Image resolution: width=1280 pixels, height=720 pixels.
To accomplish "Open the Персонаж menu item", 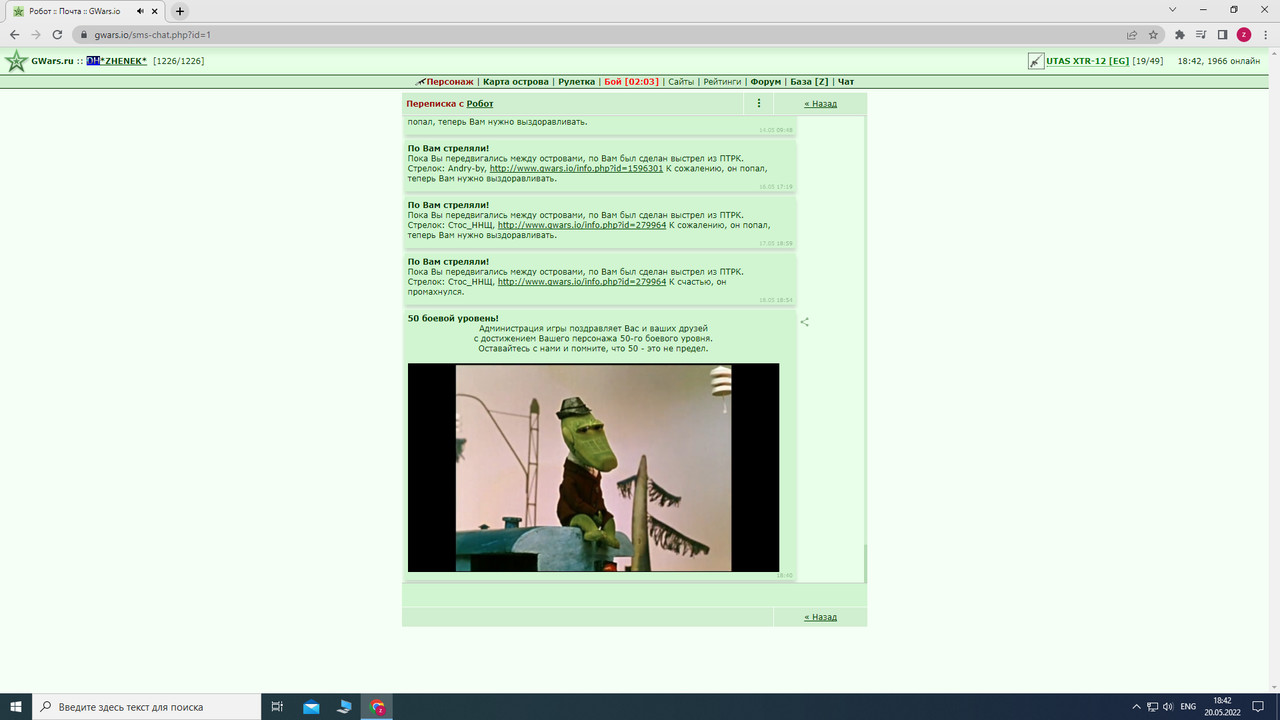I will (450, 82).
